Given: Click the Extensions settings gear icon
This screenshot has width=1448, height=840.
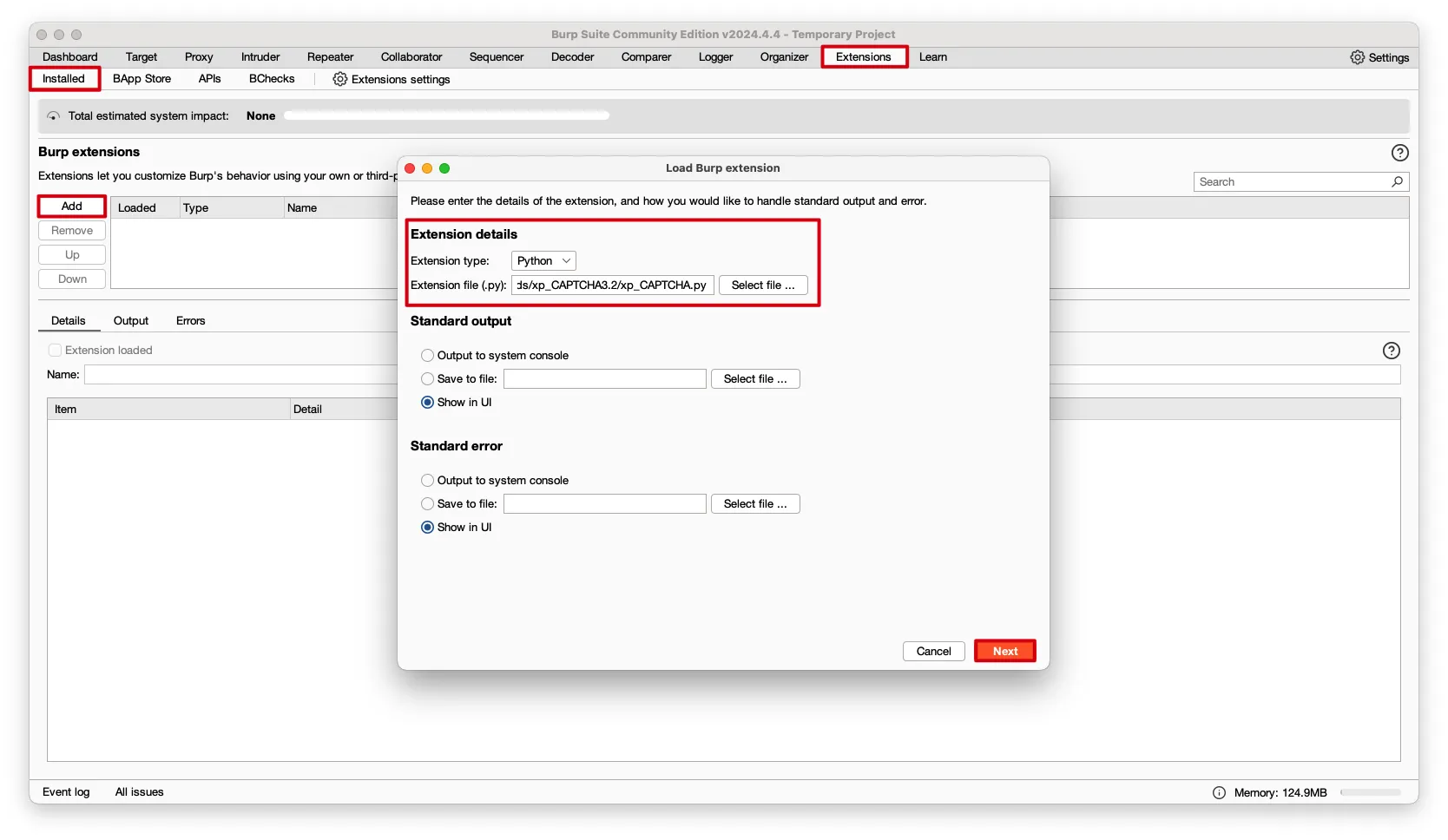Looking at the screenshot, I should tap(340, 79).
